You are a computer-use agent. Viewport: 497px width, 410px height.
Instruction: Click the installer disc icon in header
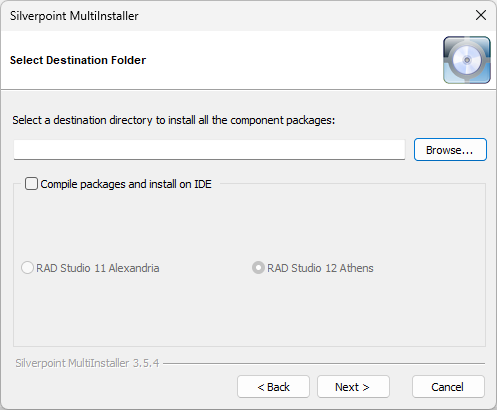[x=467, y=60]
